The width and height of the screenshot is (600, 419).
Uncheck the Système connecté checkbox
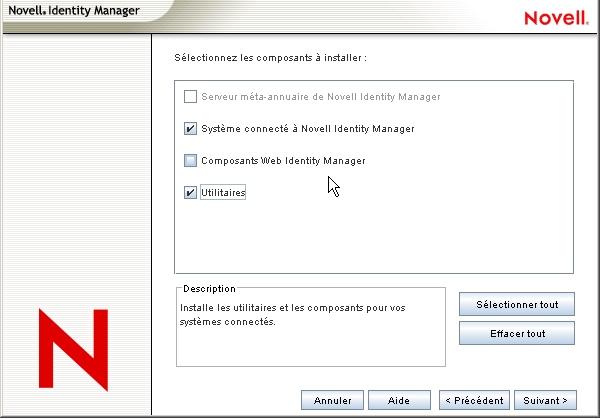(191, 129)
